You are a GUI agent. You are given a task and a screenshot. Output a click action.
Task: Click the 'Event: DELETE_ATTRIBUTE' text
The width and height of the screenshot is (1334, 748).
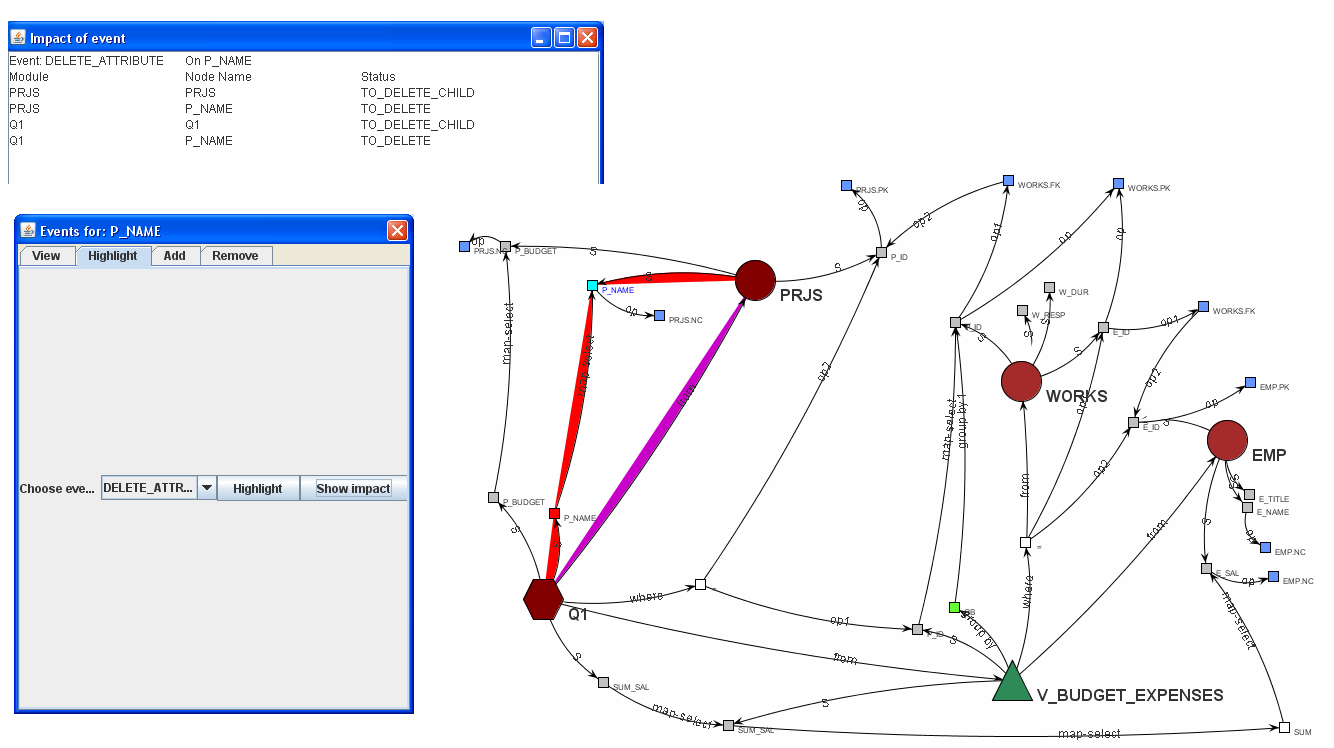(x=86, y=61)
